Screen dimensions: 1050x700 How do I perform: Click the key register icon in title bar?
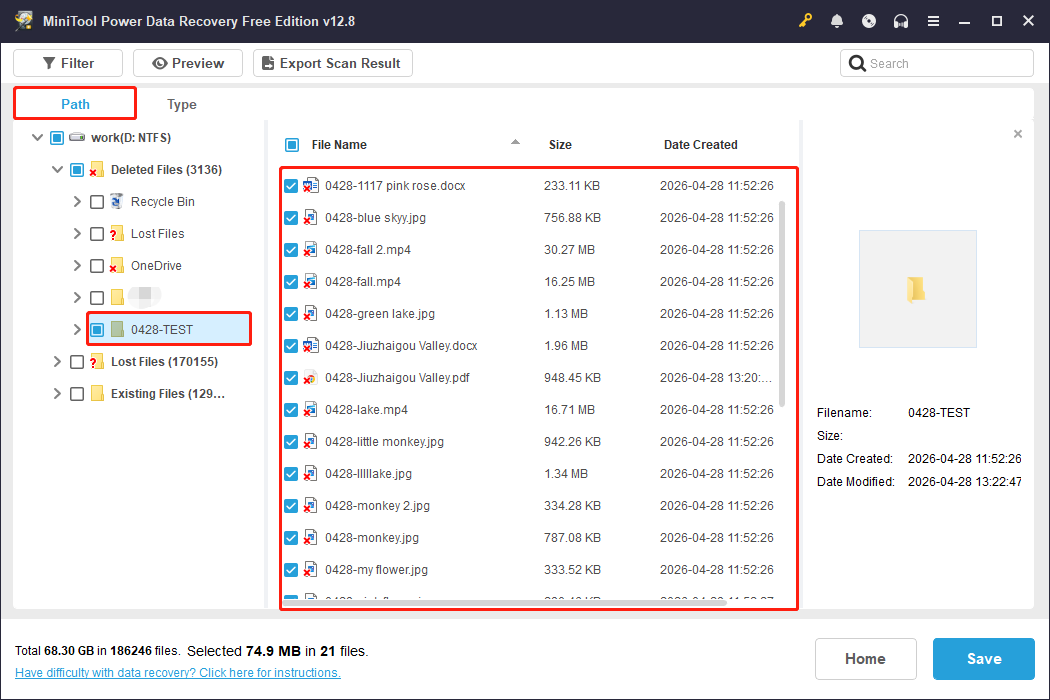pos(805,21)
